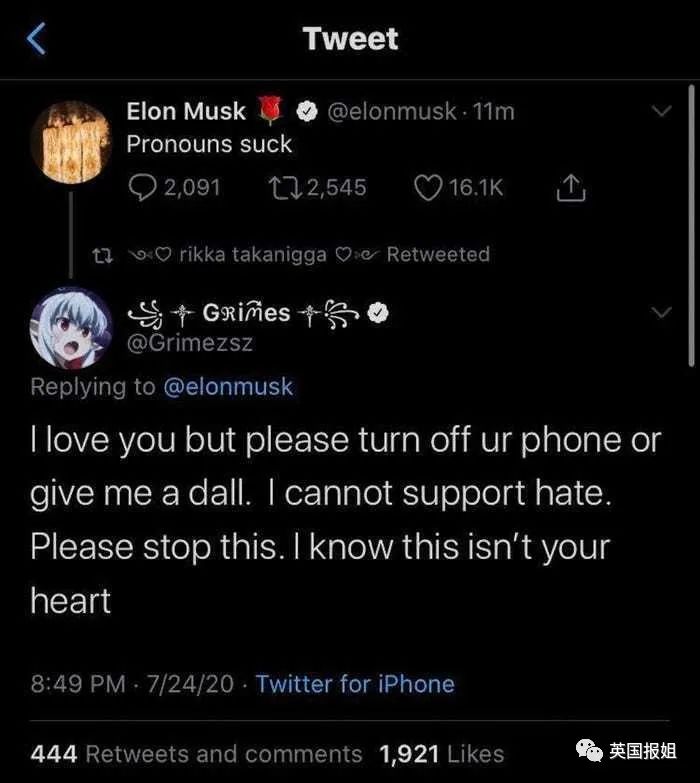Screen dimensions: 700x783
Task: Open the @Grimezsz handle
Action: pyautogui.click(x=190, y=343)
